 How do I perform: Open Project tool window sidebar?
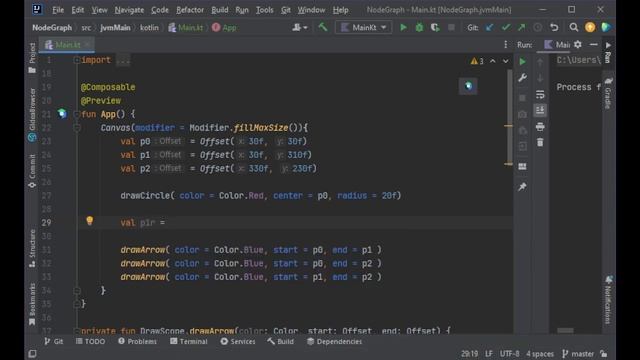coord(32,58)
